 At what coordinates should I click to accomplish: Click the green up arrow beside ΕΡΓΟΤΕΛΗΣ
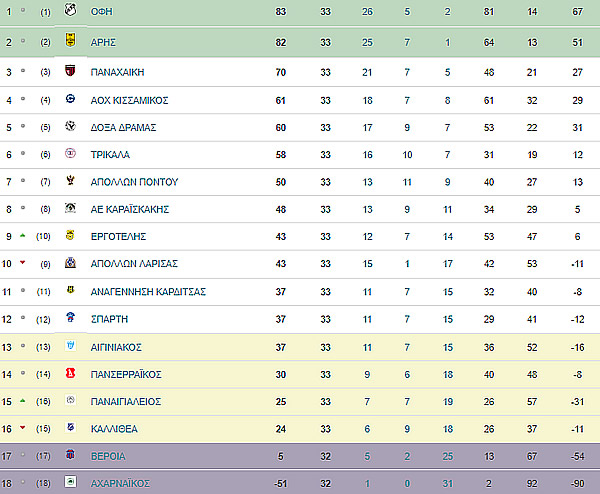23,236
